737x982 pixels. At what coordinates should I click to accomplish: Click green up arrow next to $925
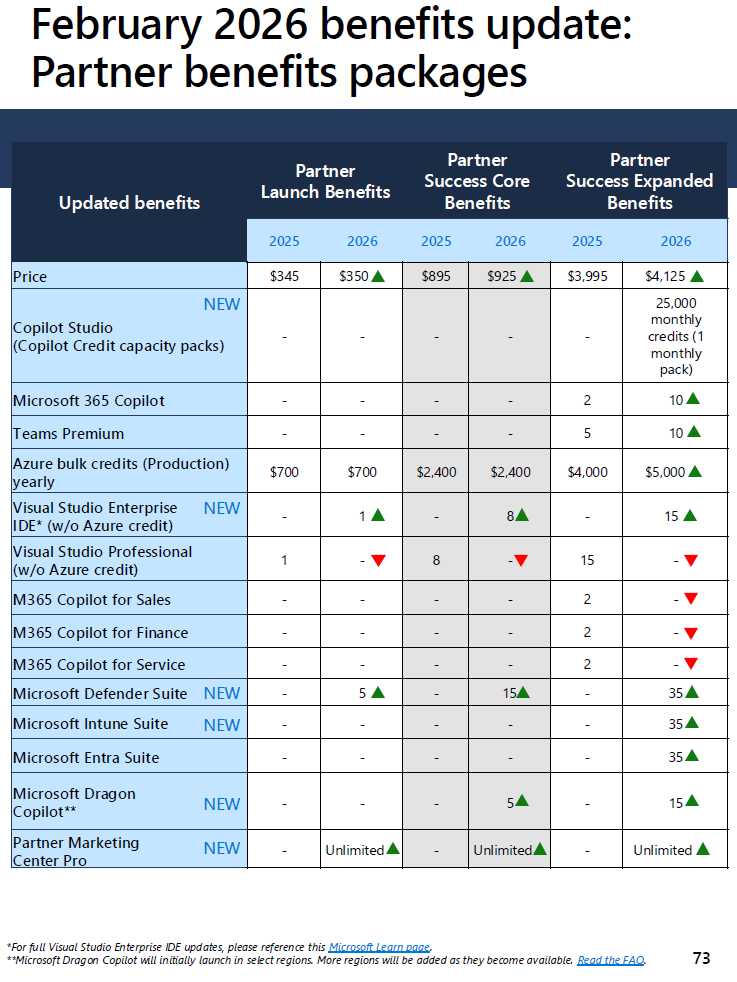527,276
